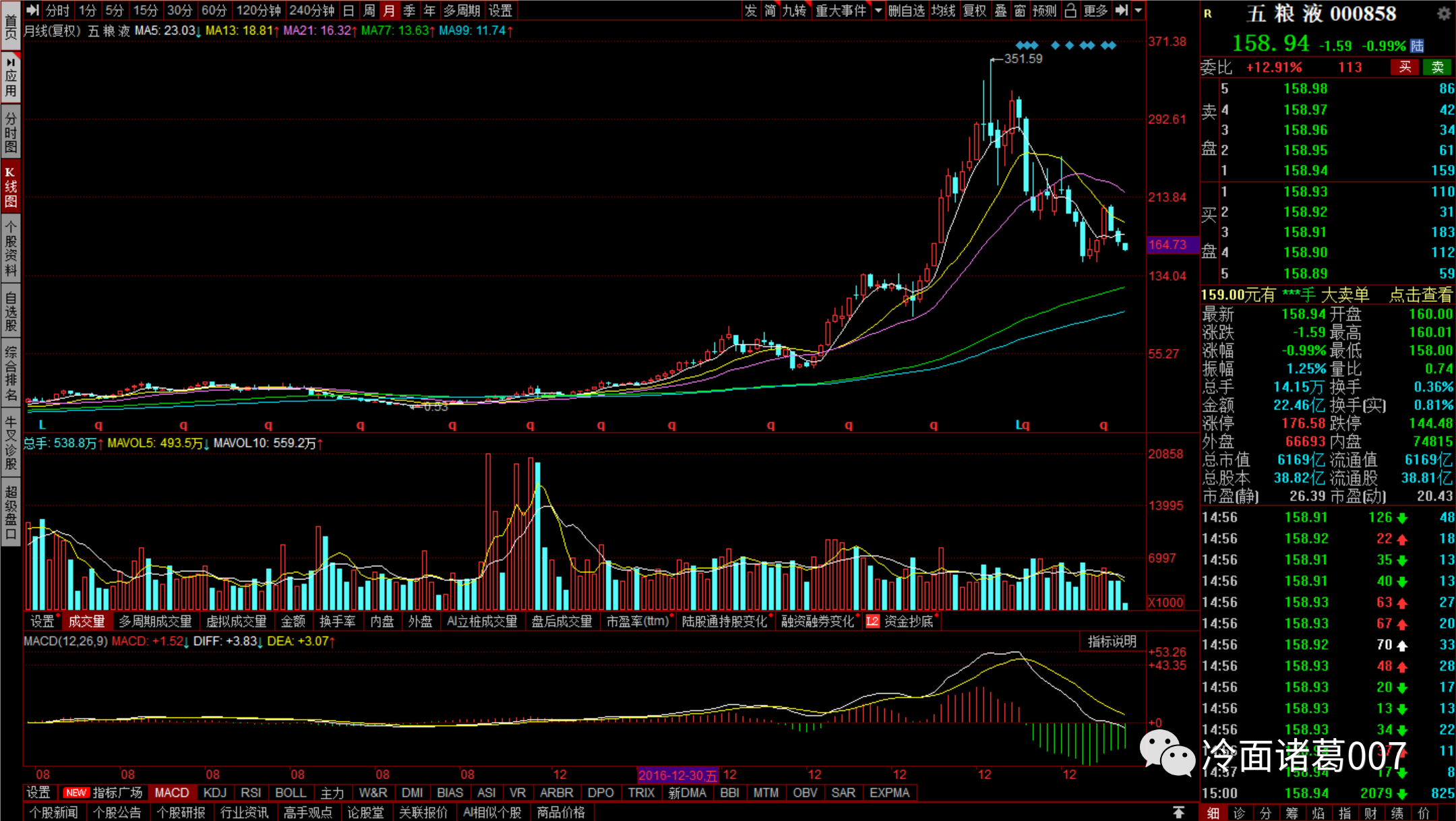The width and height of the screenshot is (1456, 821).
Task: Open 牛叉诊股 in left sidebar
Action: (11, 442)
